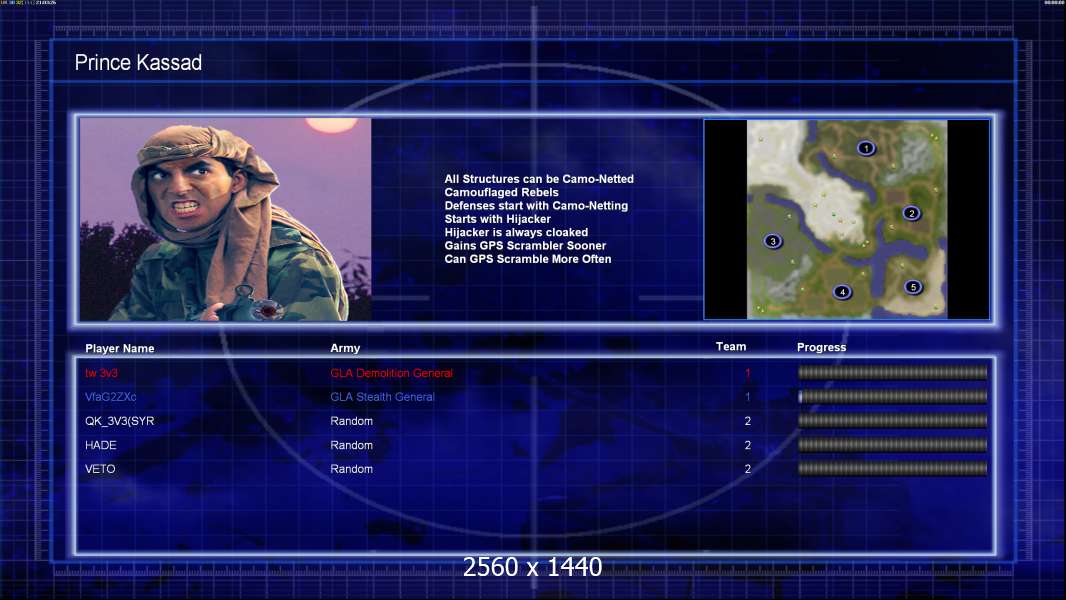Click the Team column header
Viewport: 1066px width, 600px height.
(731, 347)
